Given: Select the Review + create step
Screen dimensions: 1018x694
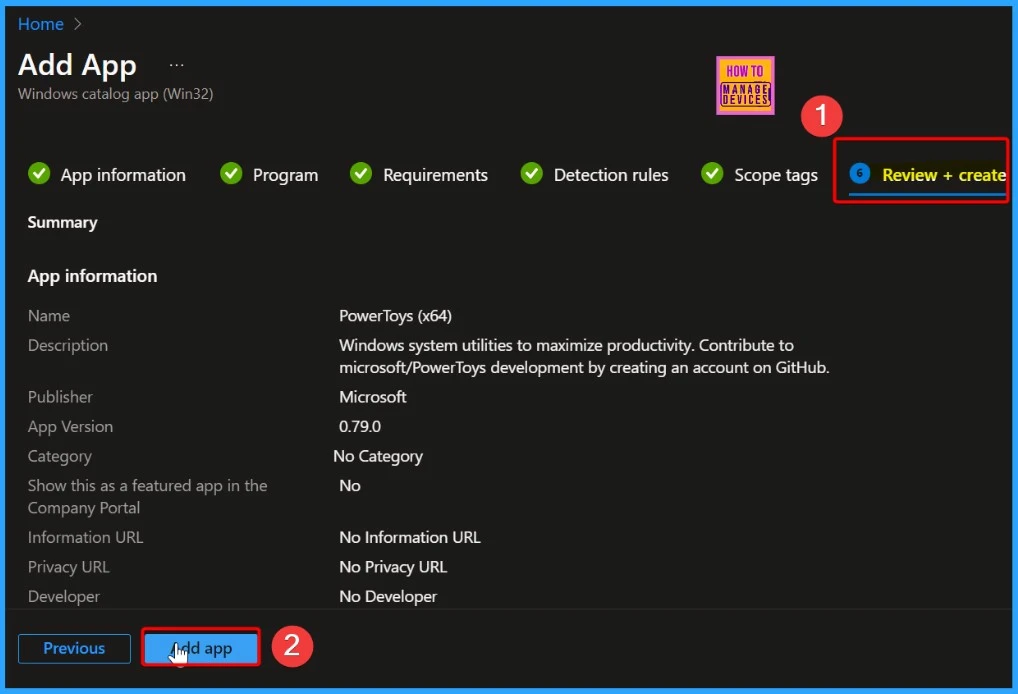Looking at the screenshot, I should click(x=943, y=175).
